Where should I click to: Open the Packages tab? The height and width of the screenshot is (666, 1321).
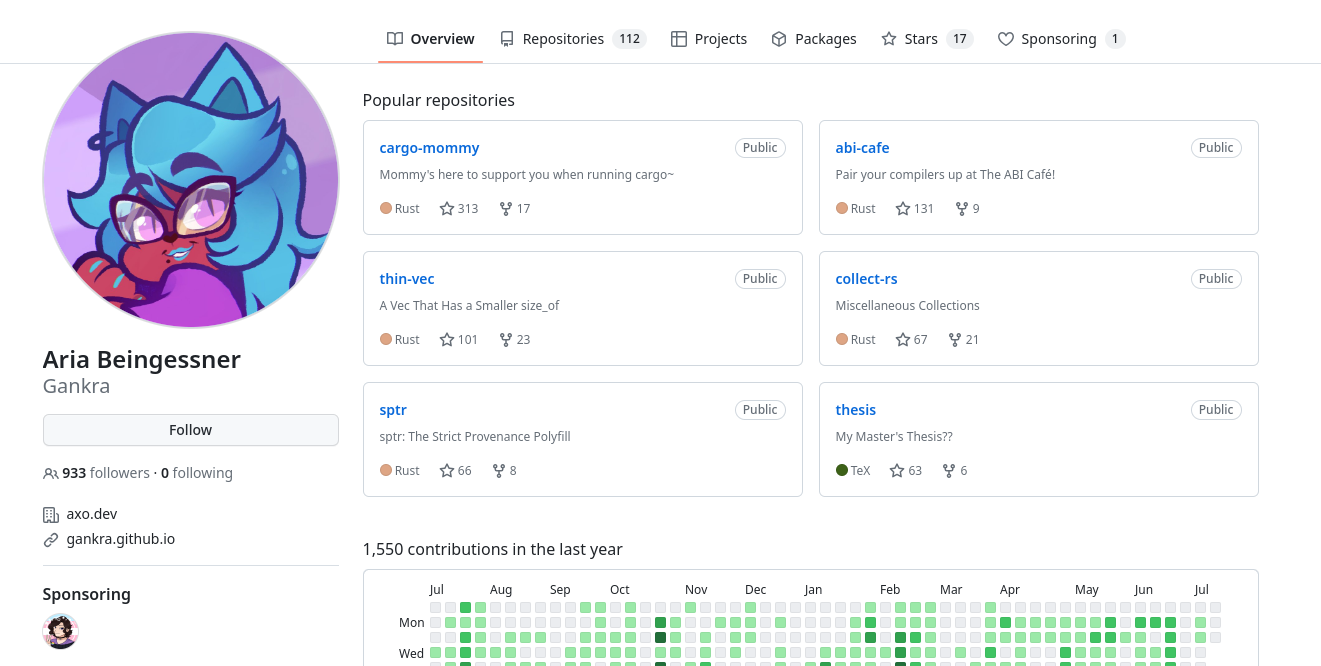tap(814, 39)
